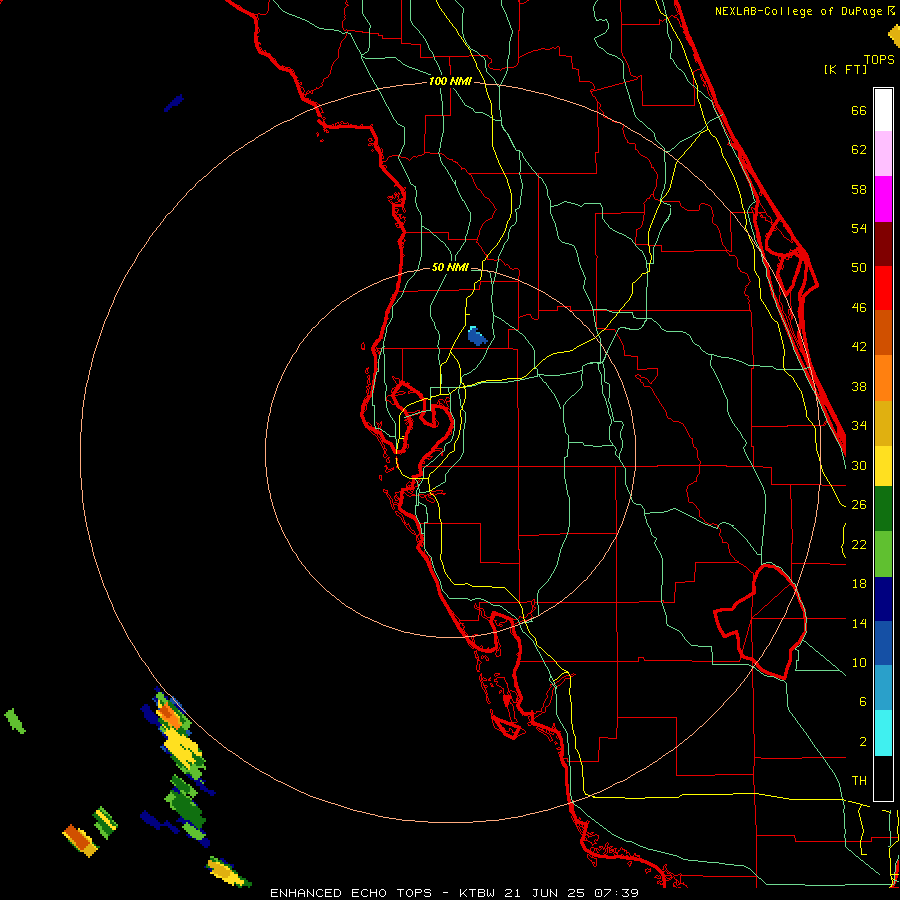Screen dimensions: 900x900
Task: Click the lone green echo at far left edge
Action: [15, 721]
